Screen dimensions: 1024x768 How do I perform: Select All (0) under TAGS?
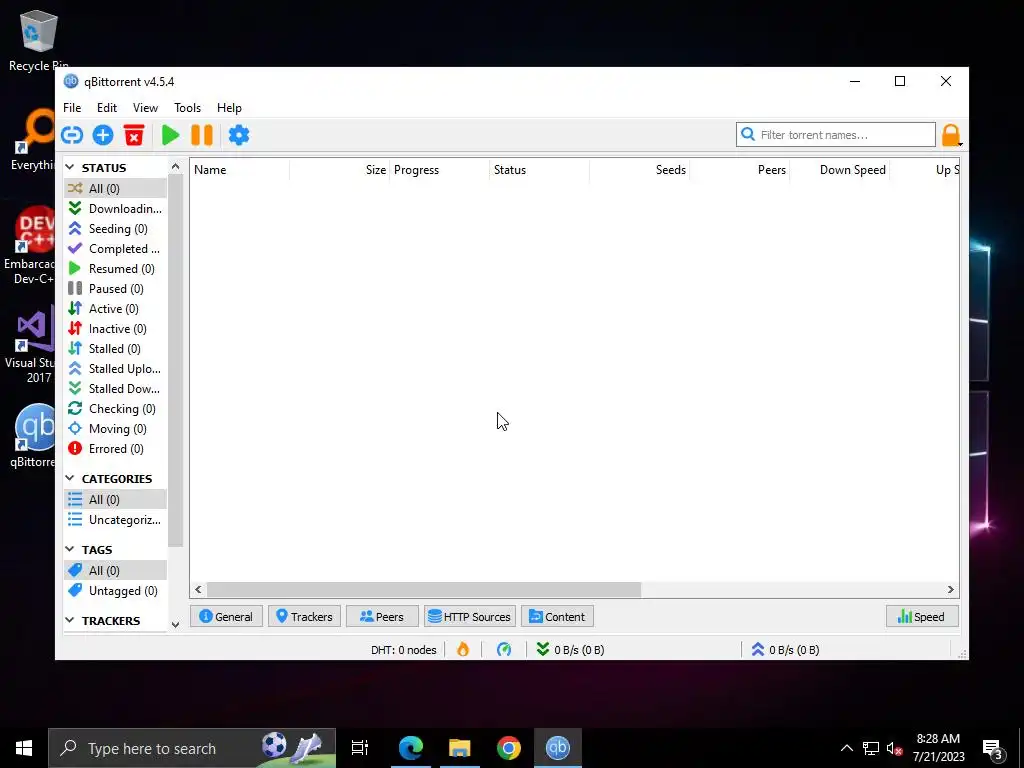(116, 571)
